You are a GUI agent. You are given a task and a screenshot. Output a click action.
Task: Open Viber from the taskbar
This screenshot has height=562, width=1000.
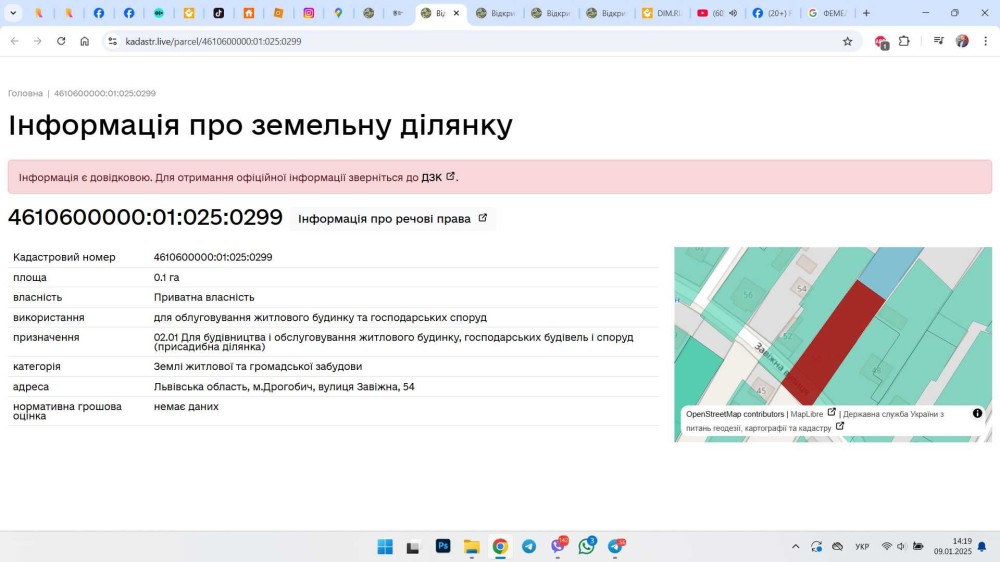[559, 545]
